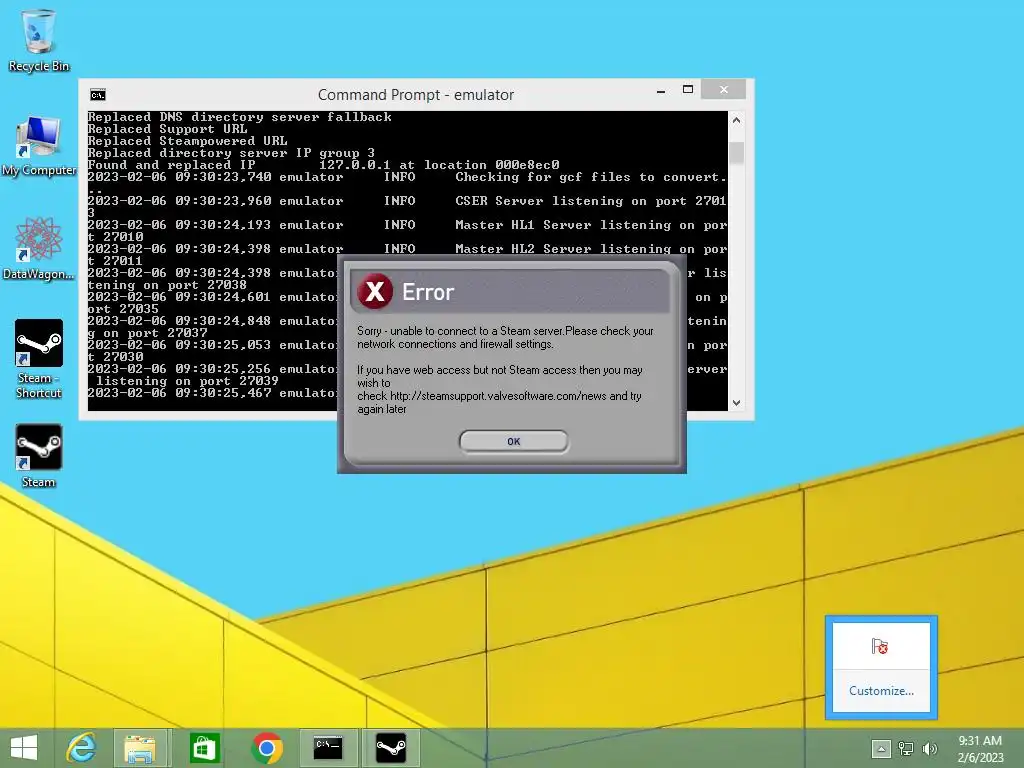The width and height of the screenshot is (1024, 768).
Task: Click the Action Center flag icon in popup
Action: click(x=880, y=647)
